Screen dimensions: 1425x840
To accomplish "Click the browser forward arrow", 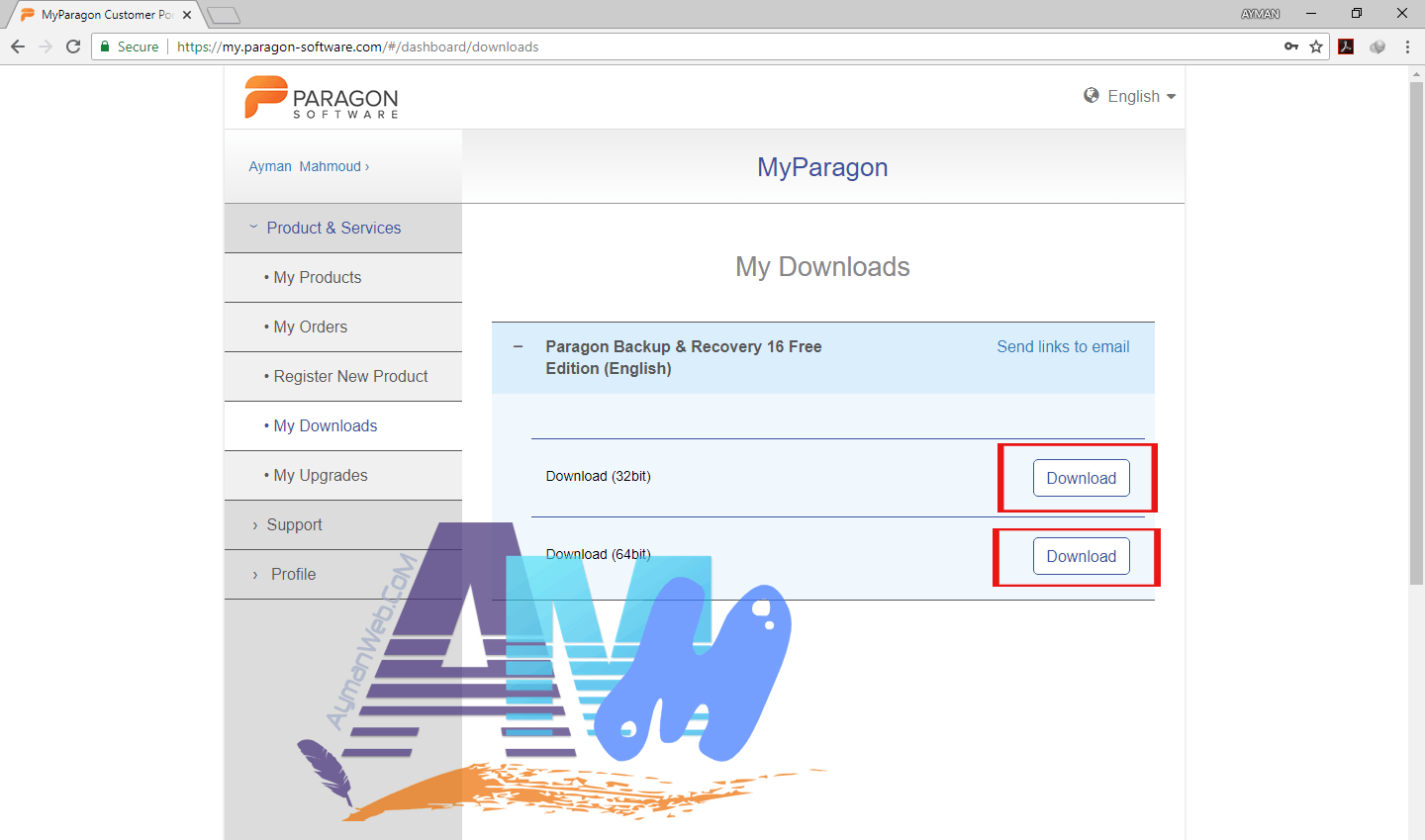I will tap(46, 47).
